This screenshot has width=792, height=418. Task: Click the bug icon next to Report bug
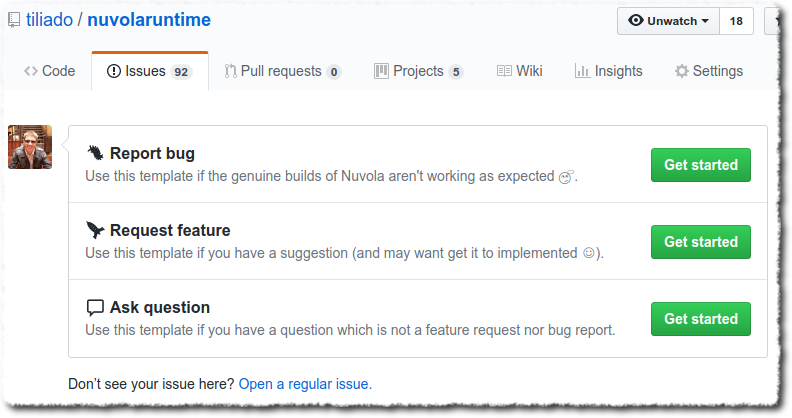click(x=96, y=153)
